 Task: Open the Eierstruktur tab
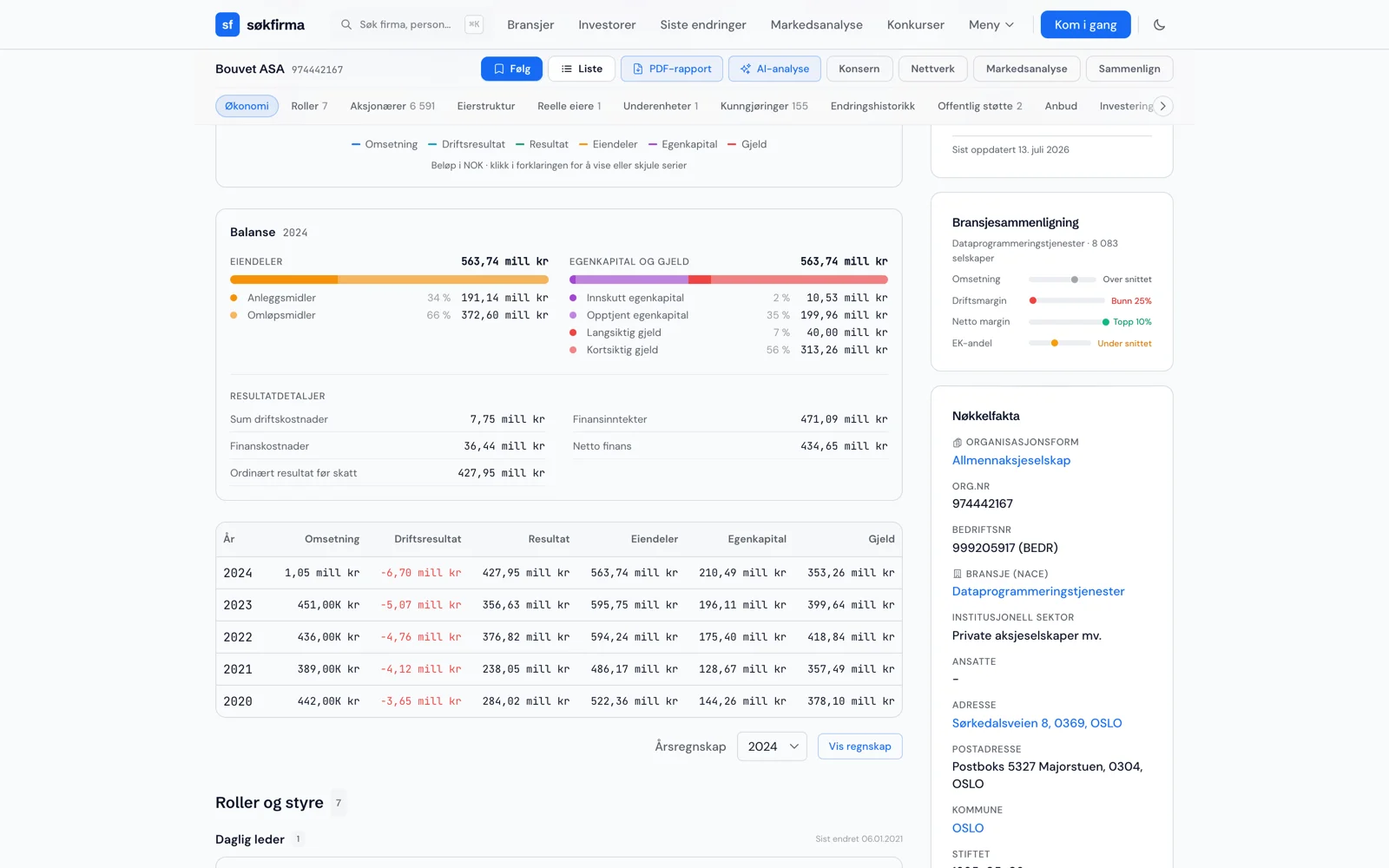tap(486, 106)
